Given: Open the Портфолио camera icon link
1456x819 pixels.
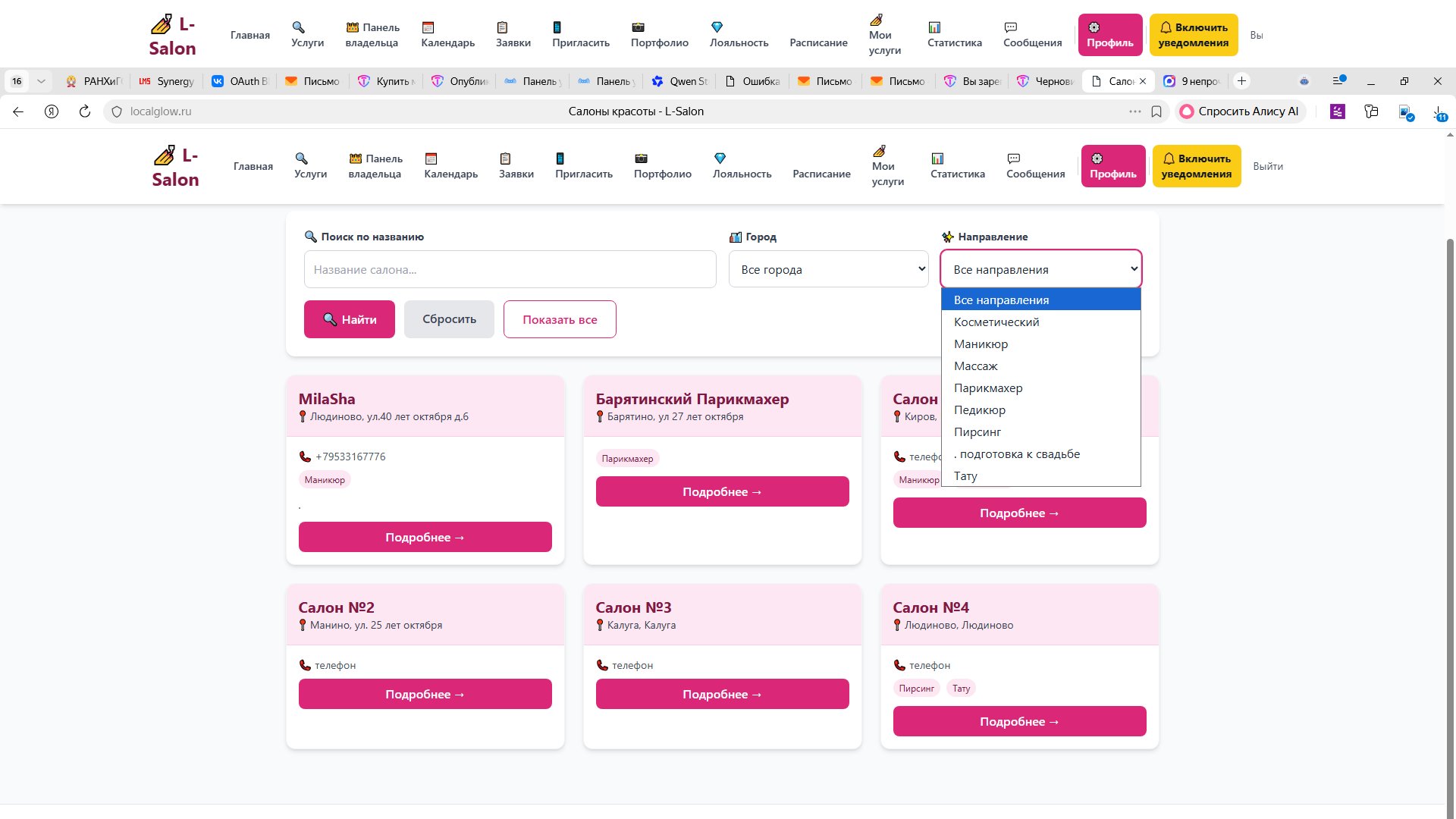Looking at the screenshot, I should [662, 166].
